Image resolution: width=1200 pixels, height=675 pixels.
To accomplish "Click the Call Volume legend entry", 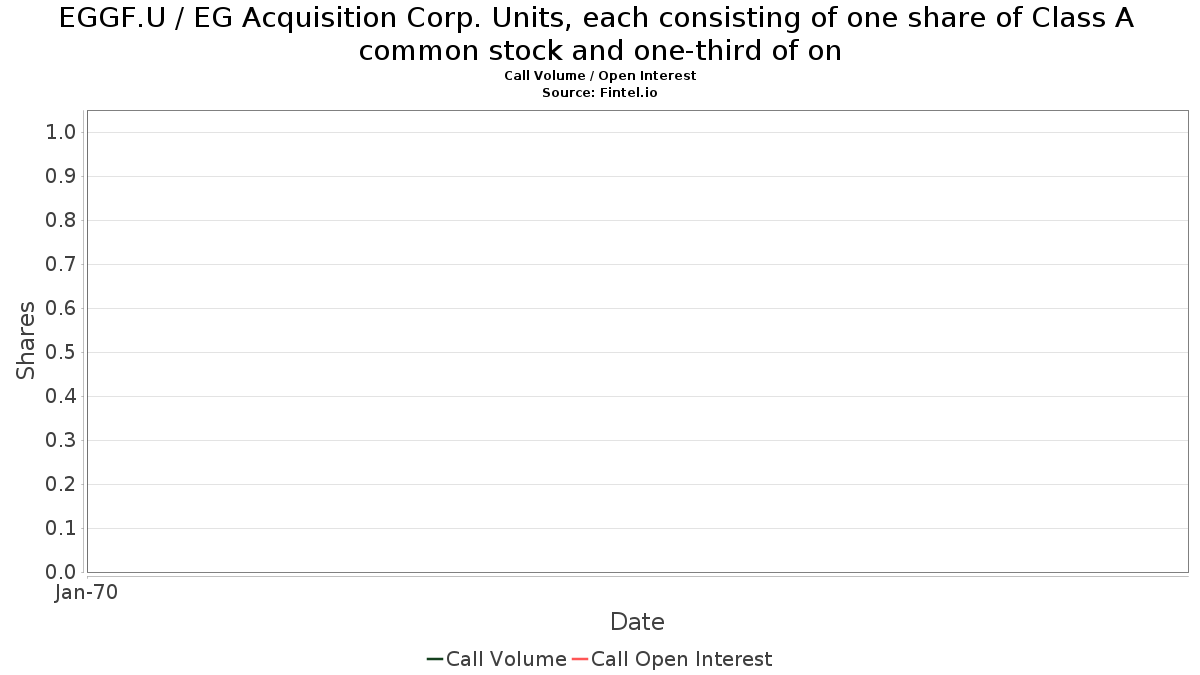I will click(x=497, y=659).
